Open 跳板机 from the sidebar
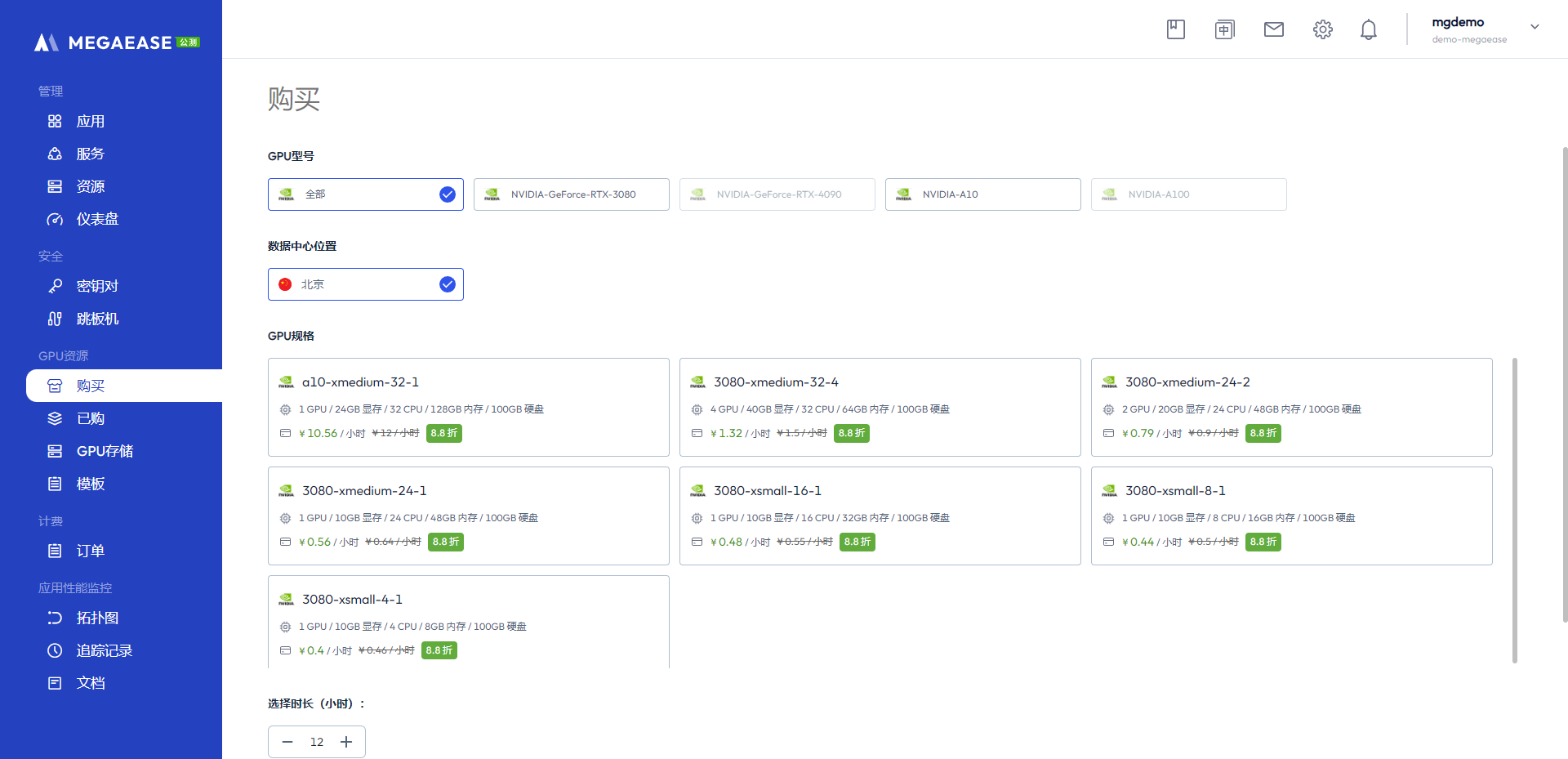Image resolution: width=1568 pixels, height=759 pixels. [97, 319]
